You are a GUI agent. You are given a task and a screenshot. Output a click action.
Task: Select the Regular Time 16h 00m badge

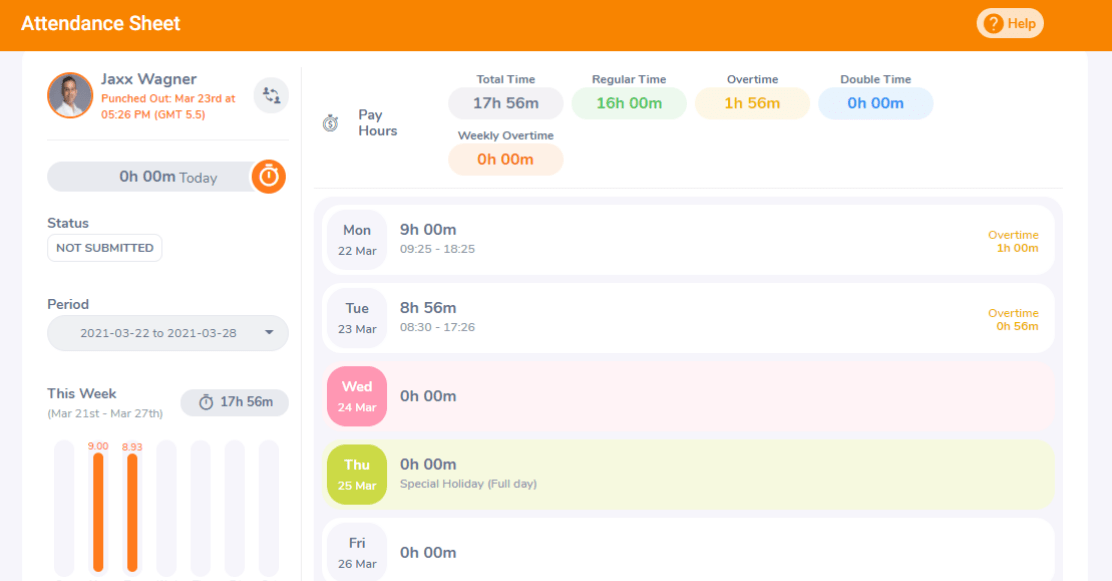click(628, 102)
